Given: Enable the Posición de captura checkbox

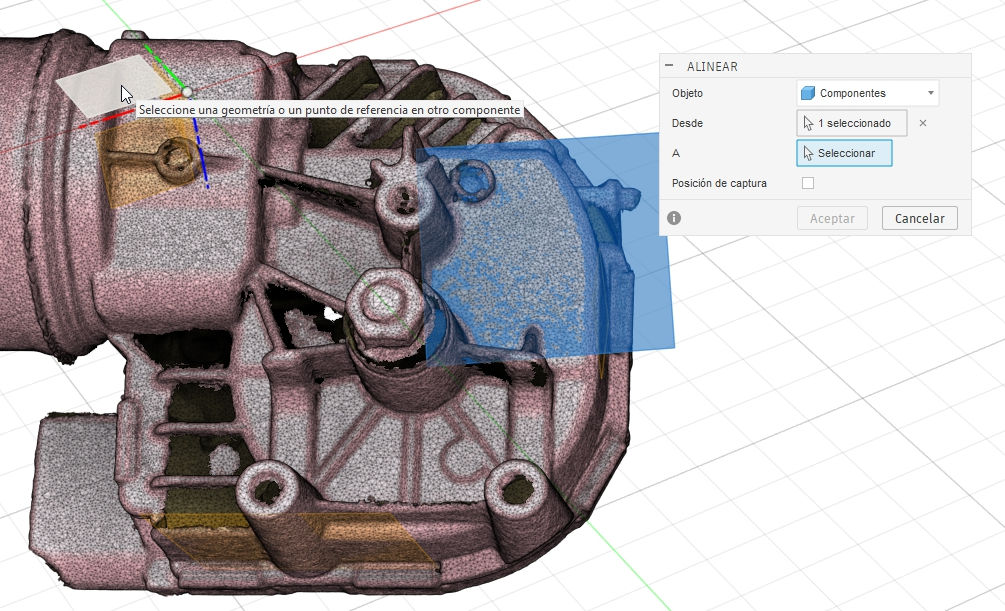Looking at the screenshot, I should click(x=808, y=183).
